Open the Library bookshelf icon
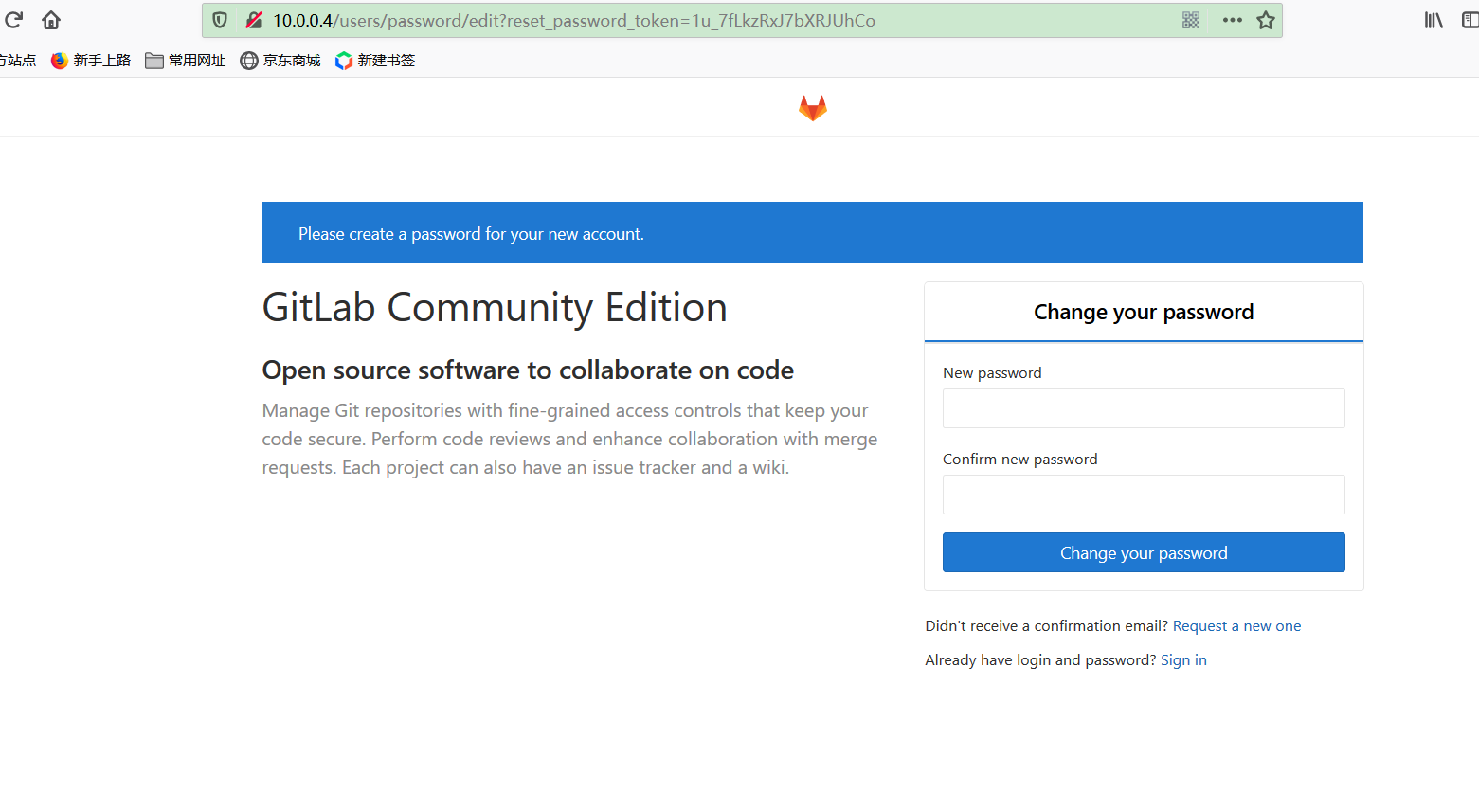Image resolution: width=1479 pixels, height=812 pixels. click(1434, 20)
